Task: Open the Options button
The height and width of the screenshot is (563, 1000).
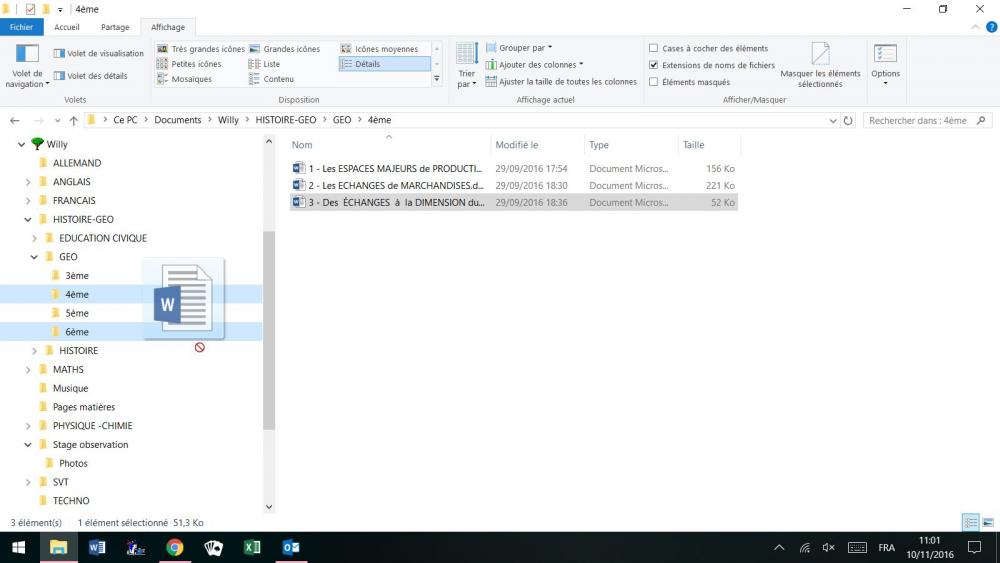Action: (x=885, y=64)
